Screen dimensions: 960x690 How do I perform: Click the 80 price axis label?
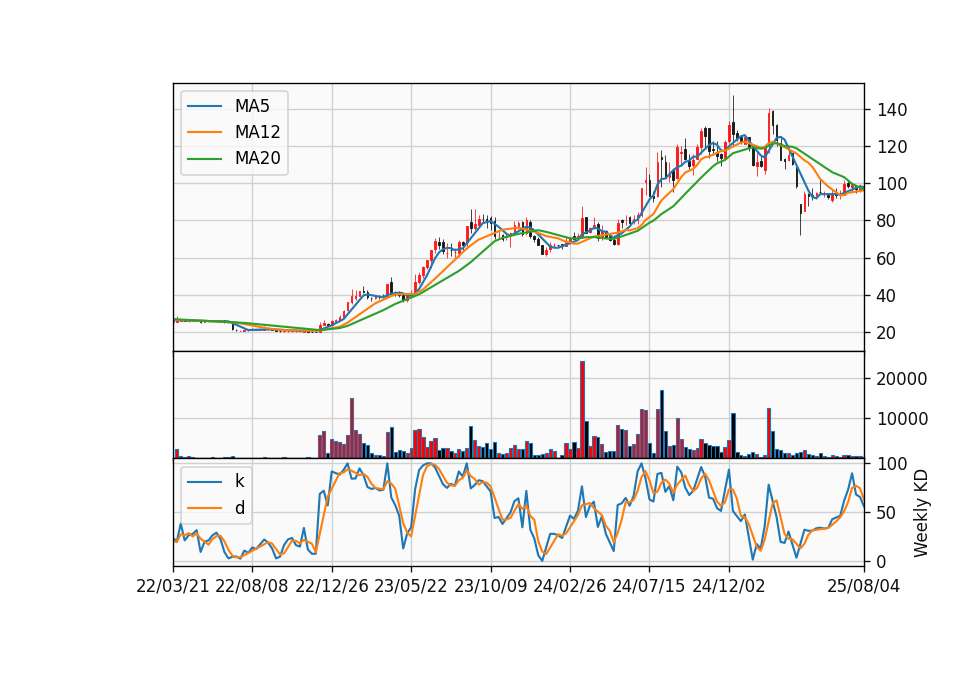point(887,221)
